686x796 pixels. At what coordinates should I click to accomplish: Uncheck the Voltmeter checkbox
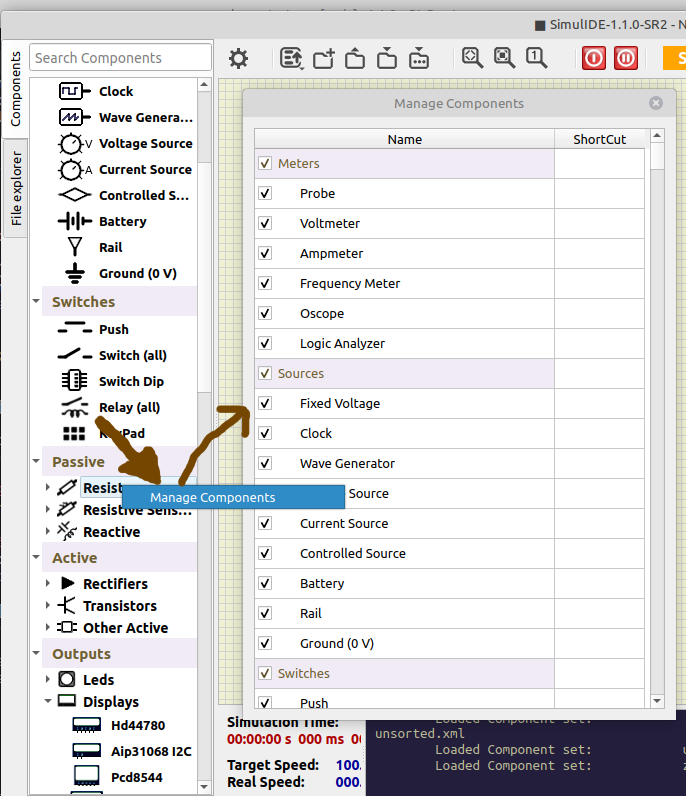[265, 223]
